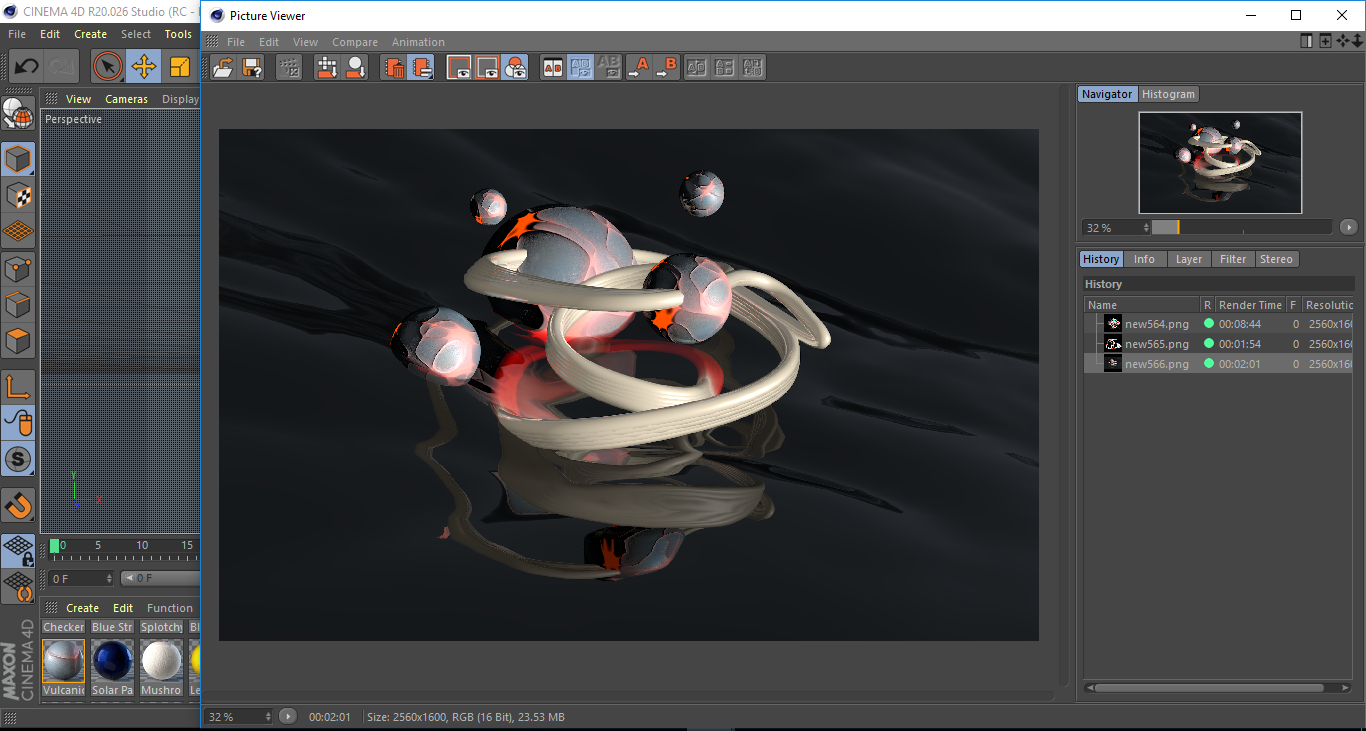Click arrow button beside status bar zoom
Viewport: 1366px width, 731px height.
tap(288, 716)
